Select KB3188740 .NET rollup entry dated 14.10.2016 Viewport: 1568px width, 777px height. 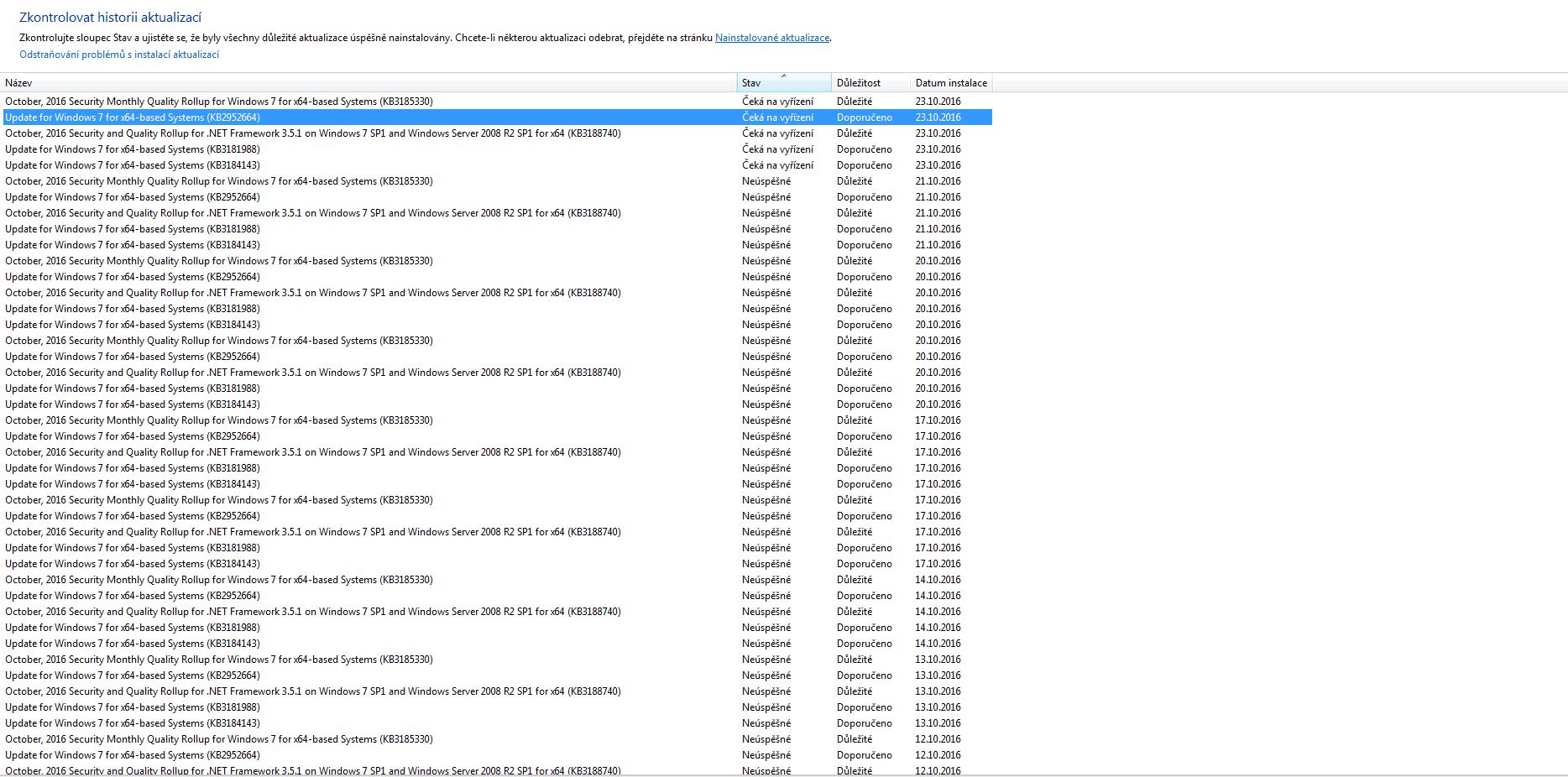point(498,612)
